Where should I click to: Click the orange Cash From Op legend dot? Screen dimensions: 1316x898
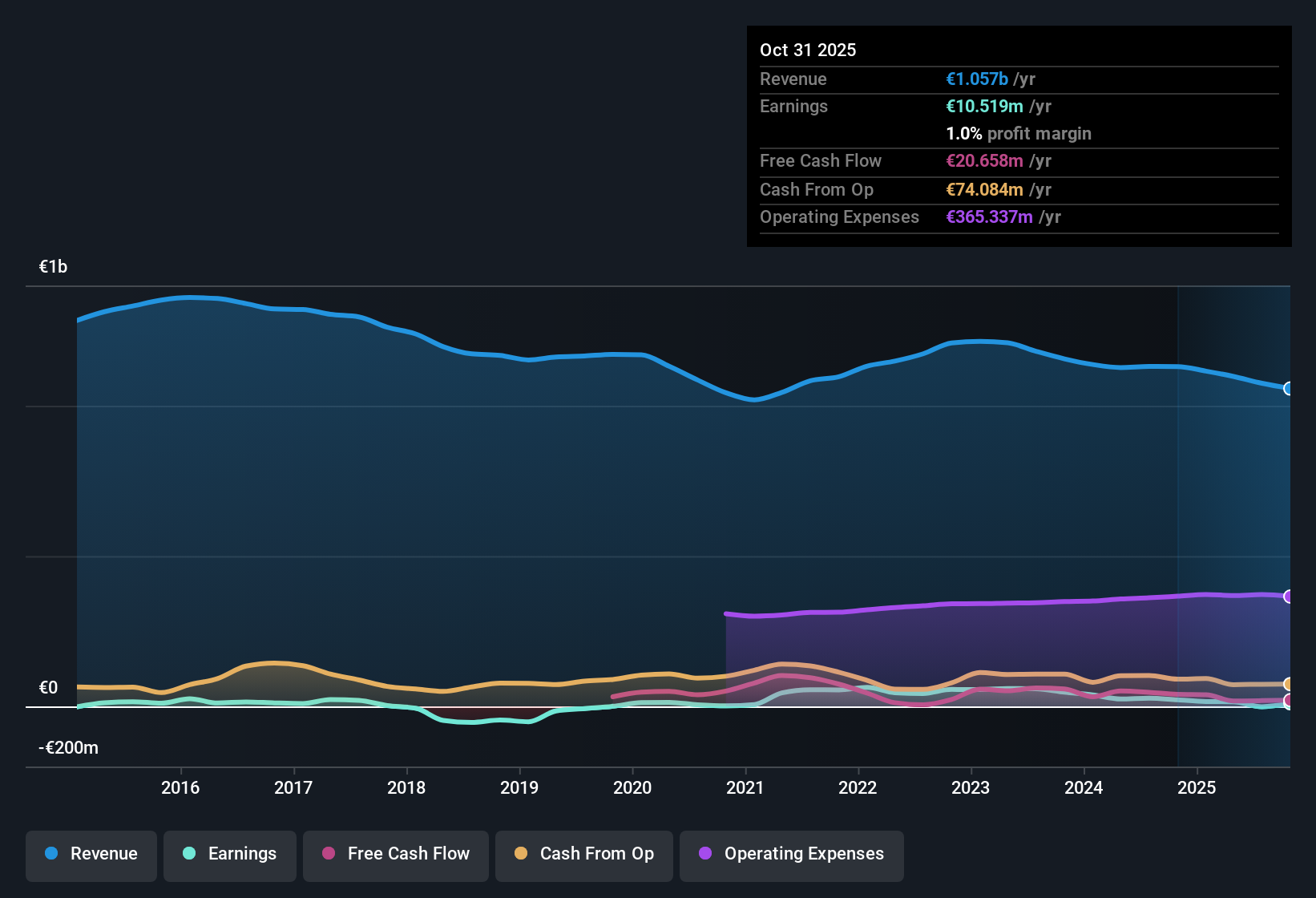[520, 854]
